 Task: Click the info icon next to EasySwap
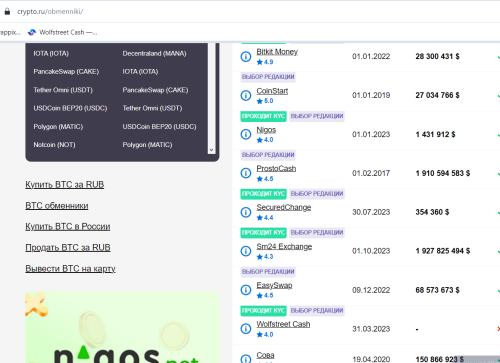click(246, 290)
